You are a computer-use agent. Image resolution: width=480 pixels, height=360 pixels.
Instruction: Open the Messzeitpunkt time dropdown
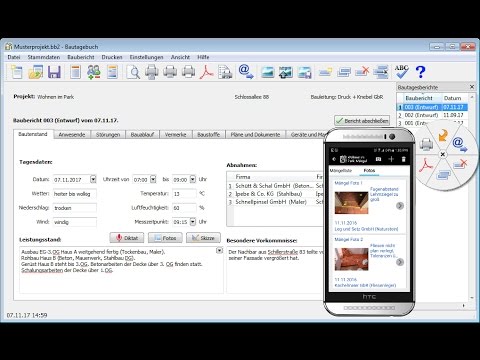point(193,222)
